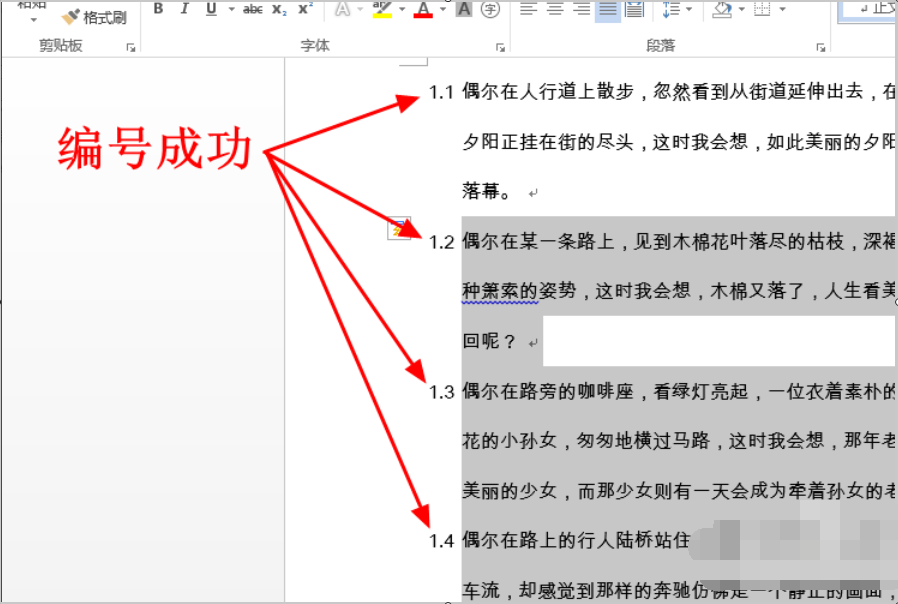Open the Font group dialog launcher

click(502, 44)
